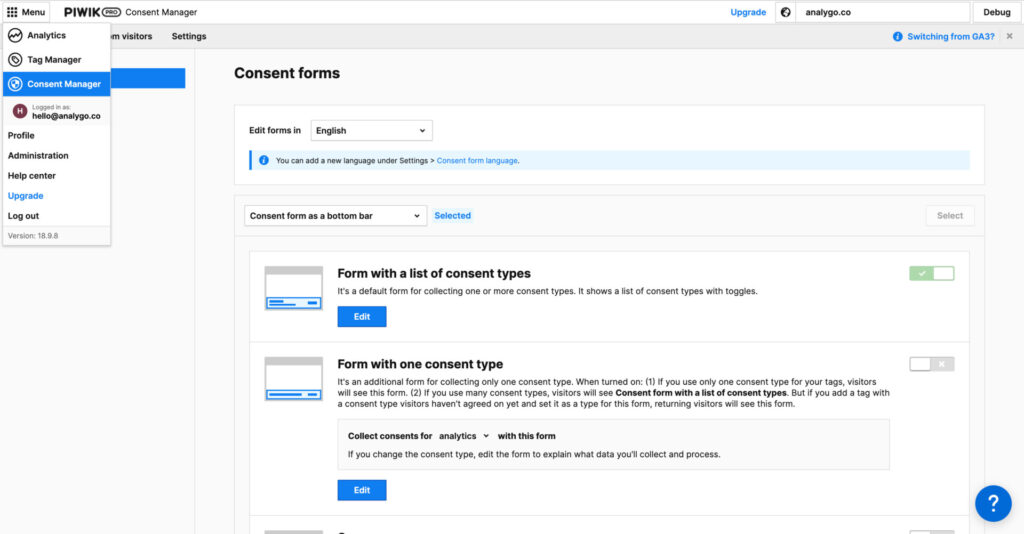Viewport: 1024px width, 534px height.
Task: Click the hello@analygo.co account text
Action: 67,116
